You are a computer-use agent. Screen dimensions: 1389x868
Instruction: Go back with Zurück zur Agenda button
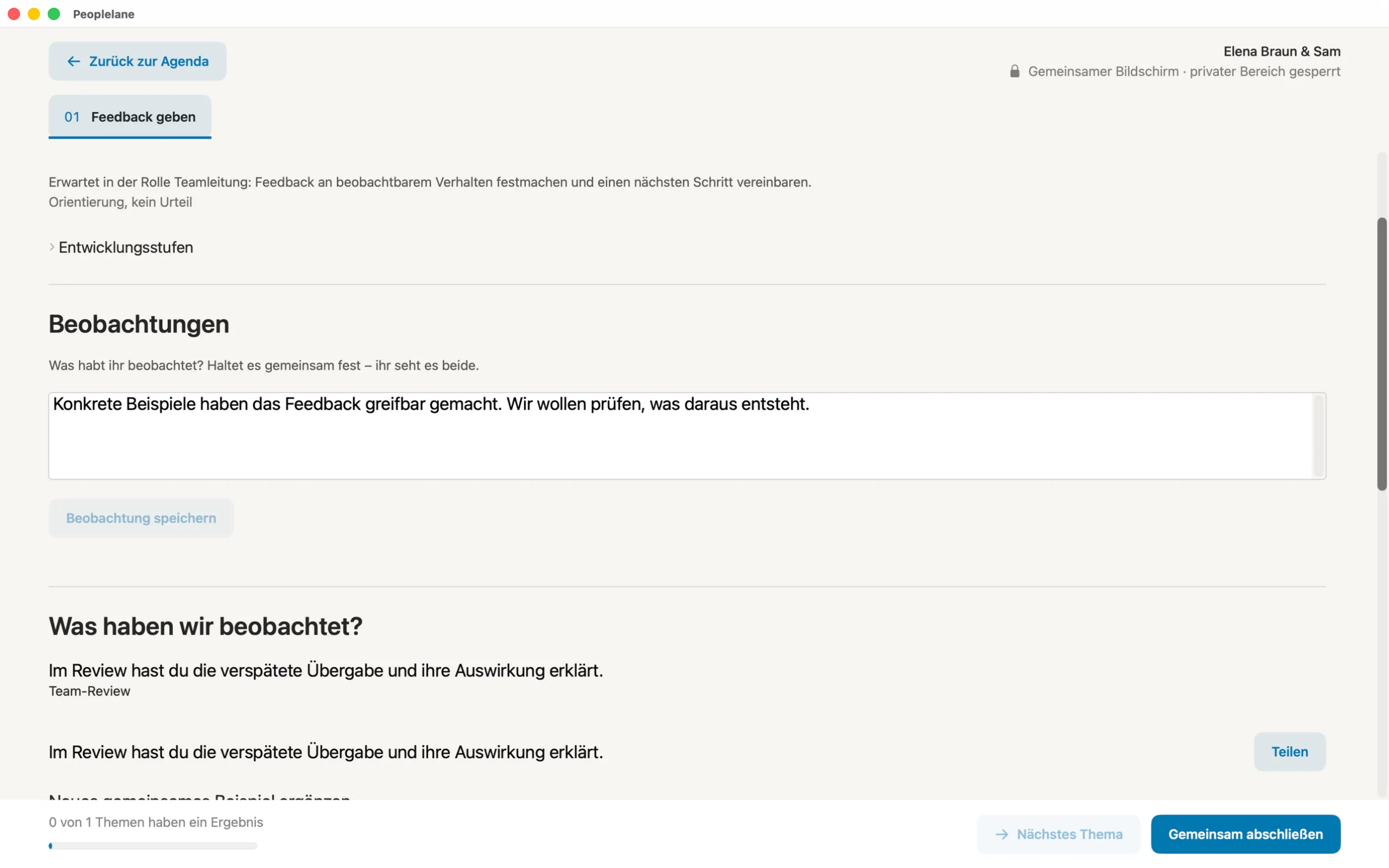137,61
